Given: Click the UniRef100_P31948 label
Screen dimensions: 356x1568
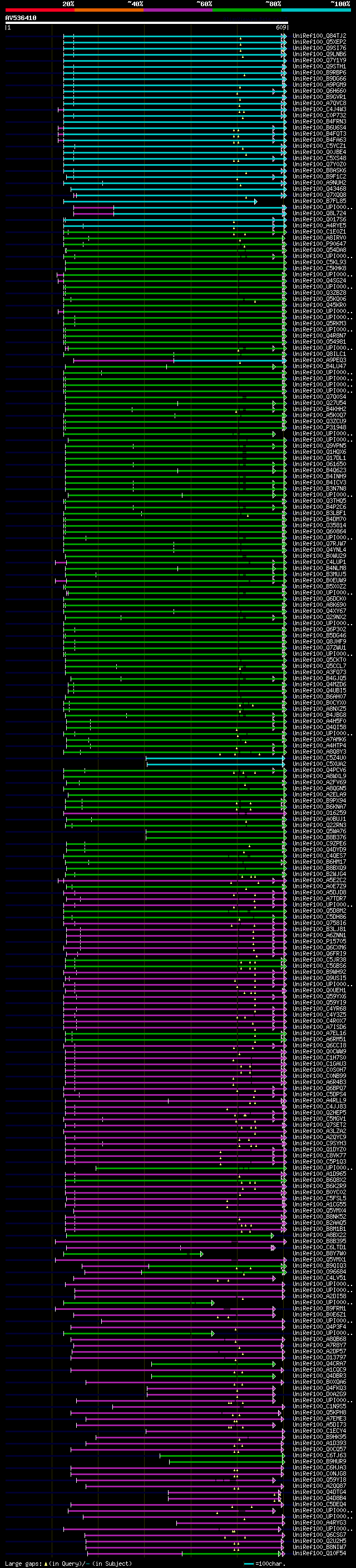Looking at the screenshot, I should [x=319, y=427].
